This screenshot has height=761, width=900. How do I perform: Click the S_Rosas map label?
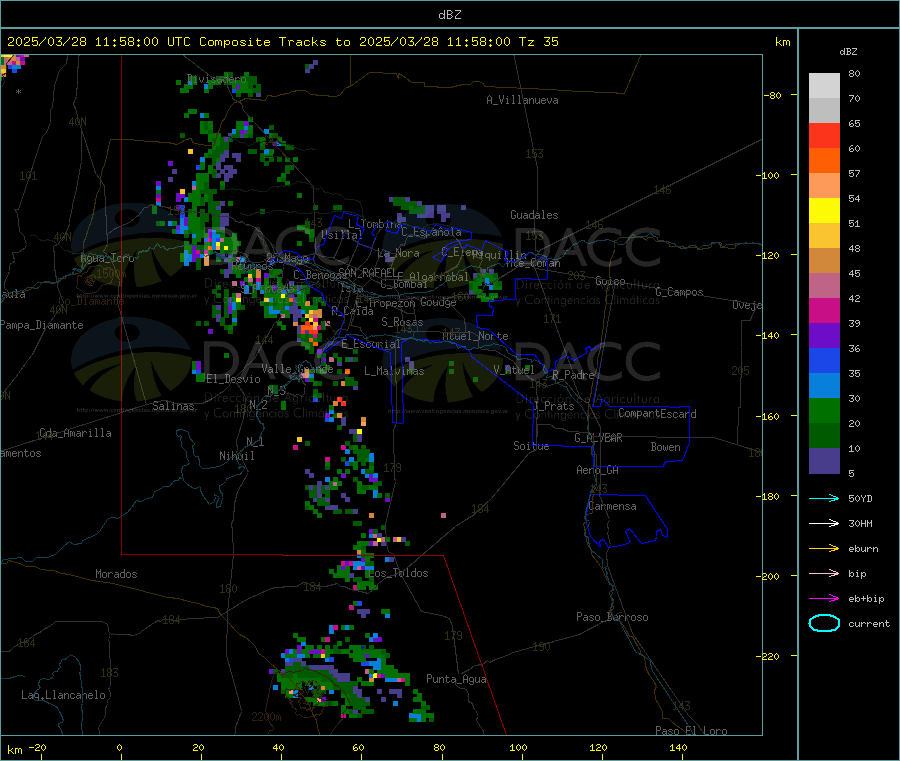[x=402, y=322]
